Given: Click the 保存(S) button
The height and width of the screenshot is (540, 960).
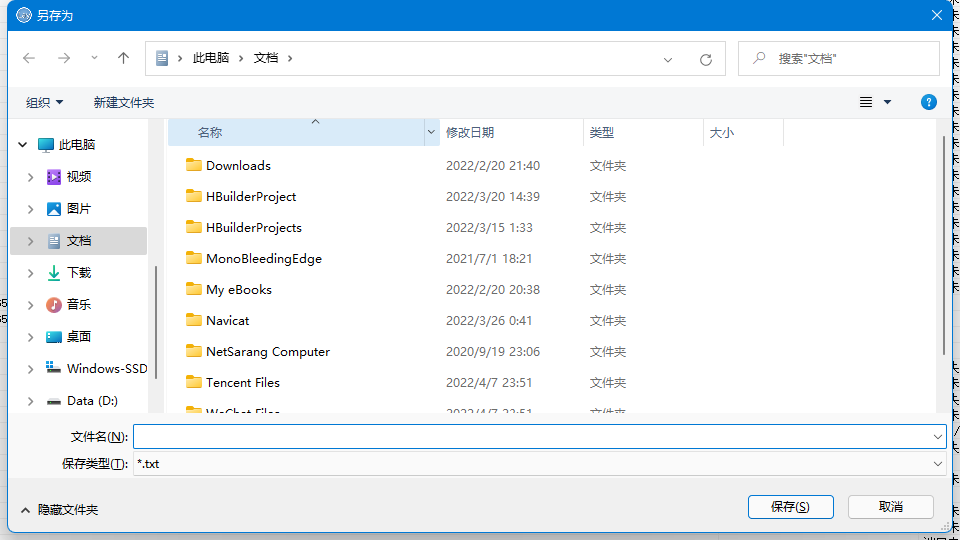Looking at the screenshot, I should click(x=790, y=507).
